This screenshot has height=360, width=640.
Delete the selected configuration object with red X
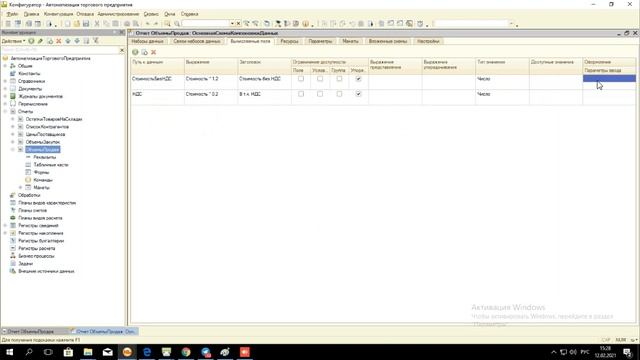(59, 41)
